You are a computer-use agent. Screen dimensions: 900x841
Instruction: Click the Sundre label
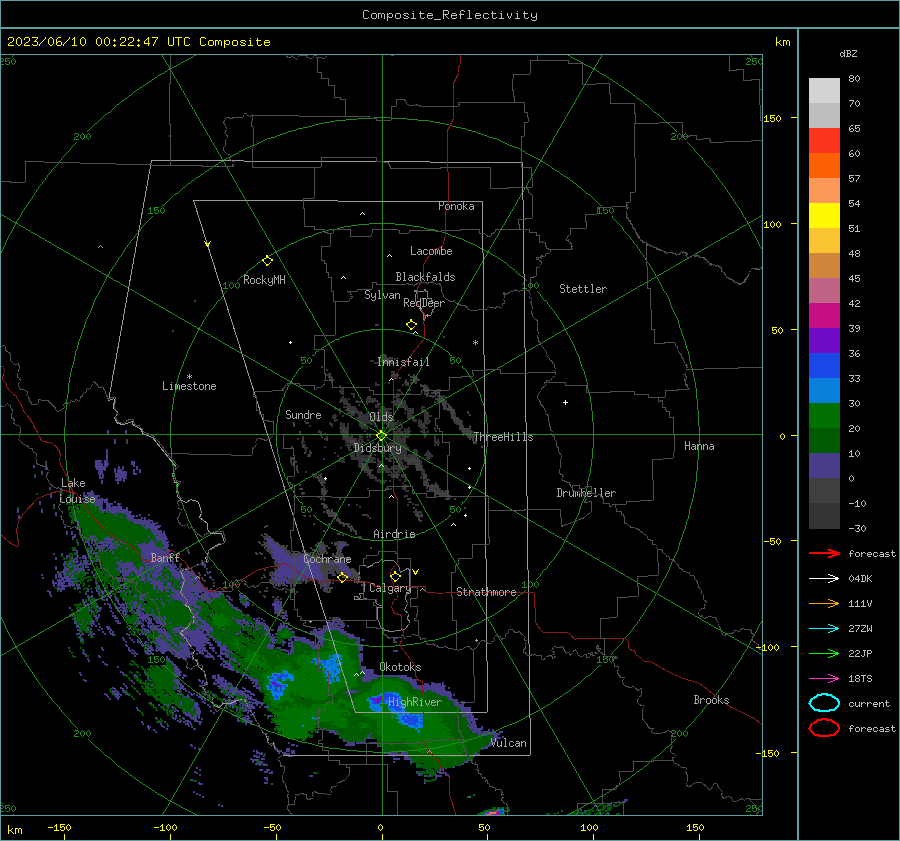[x=303, y=414]
